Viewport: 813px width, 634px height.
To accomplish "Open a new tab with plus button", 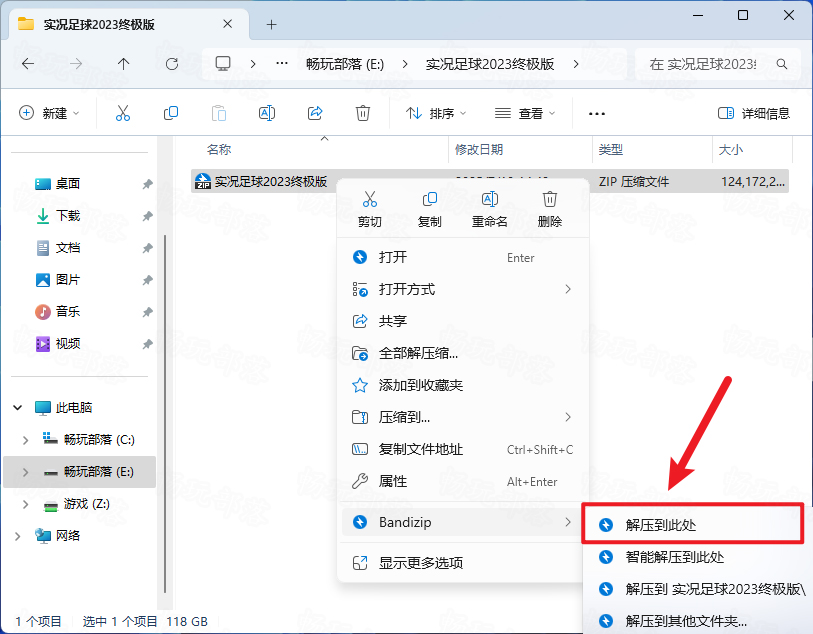I will 271,24.
